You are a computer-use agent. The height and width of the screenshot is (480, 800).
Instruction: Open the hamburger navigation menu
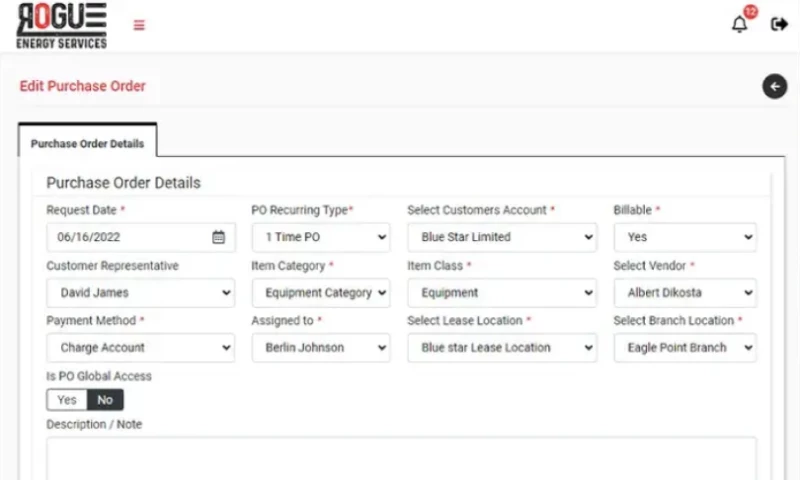(139, 25)
